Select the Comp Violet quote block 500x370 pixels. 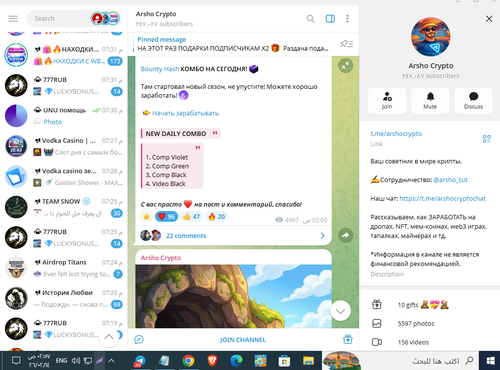click(x=172, y=166)
